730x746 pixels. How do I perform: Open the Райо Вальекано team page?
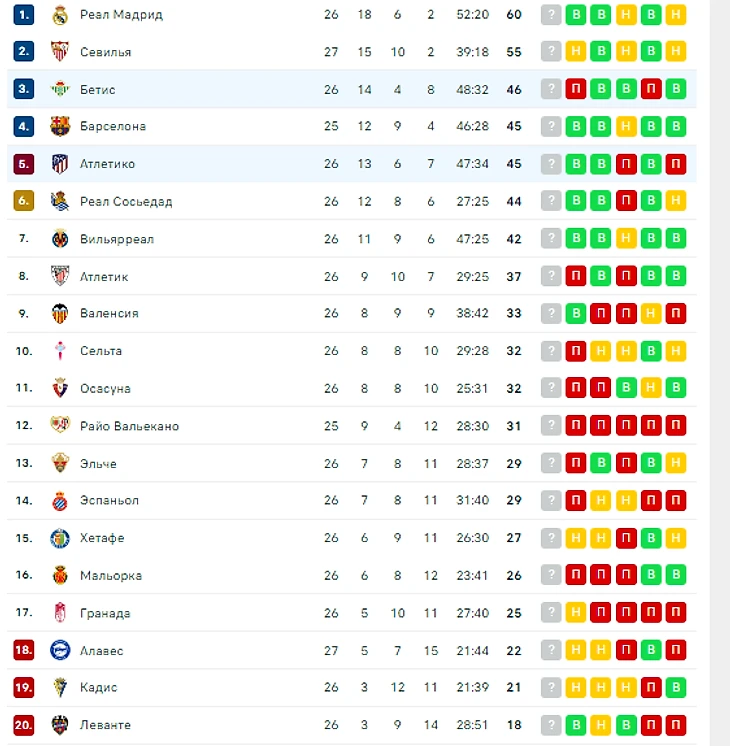[x=129, y=426]
